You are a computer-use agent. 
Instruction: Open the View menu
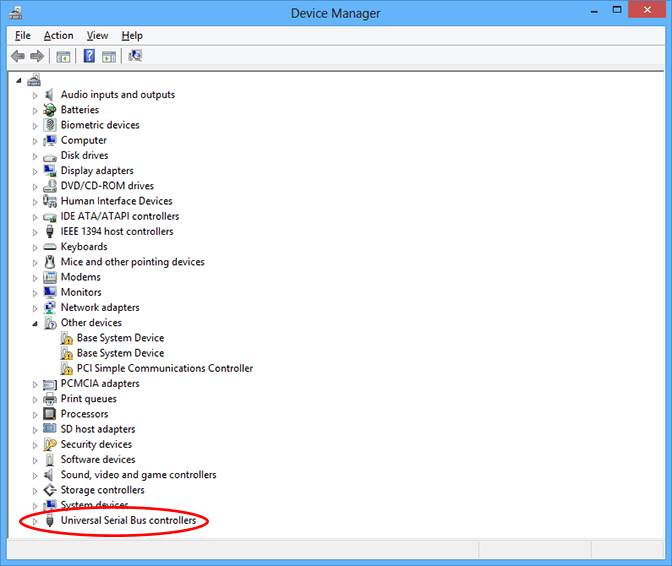(97, 36)
